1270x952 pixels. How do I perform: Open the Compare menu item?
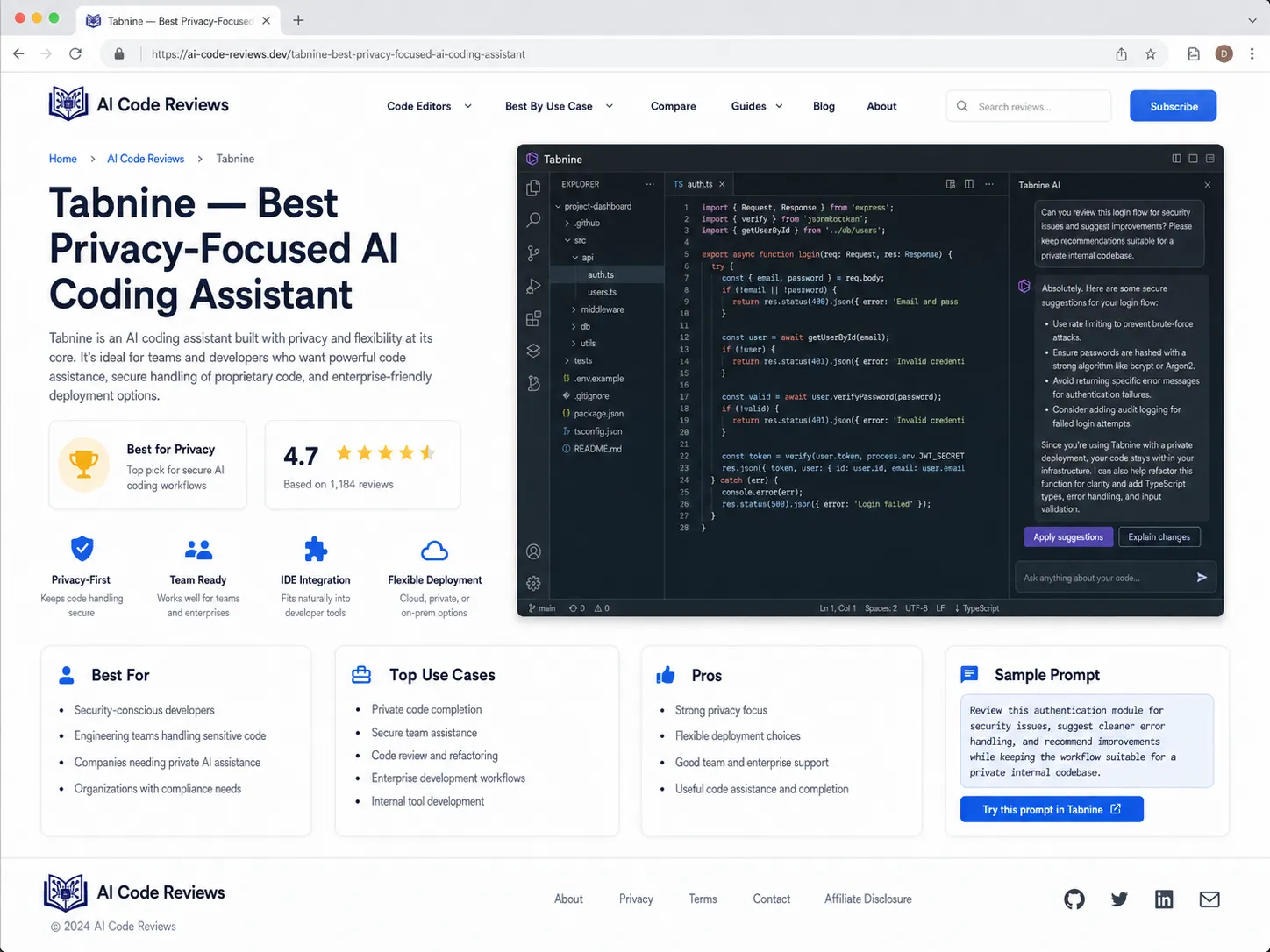[x=674, y=106]
